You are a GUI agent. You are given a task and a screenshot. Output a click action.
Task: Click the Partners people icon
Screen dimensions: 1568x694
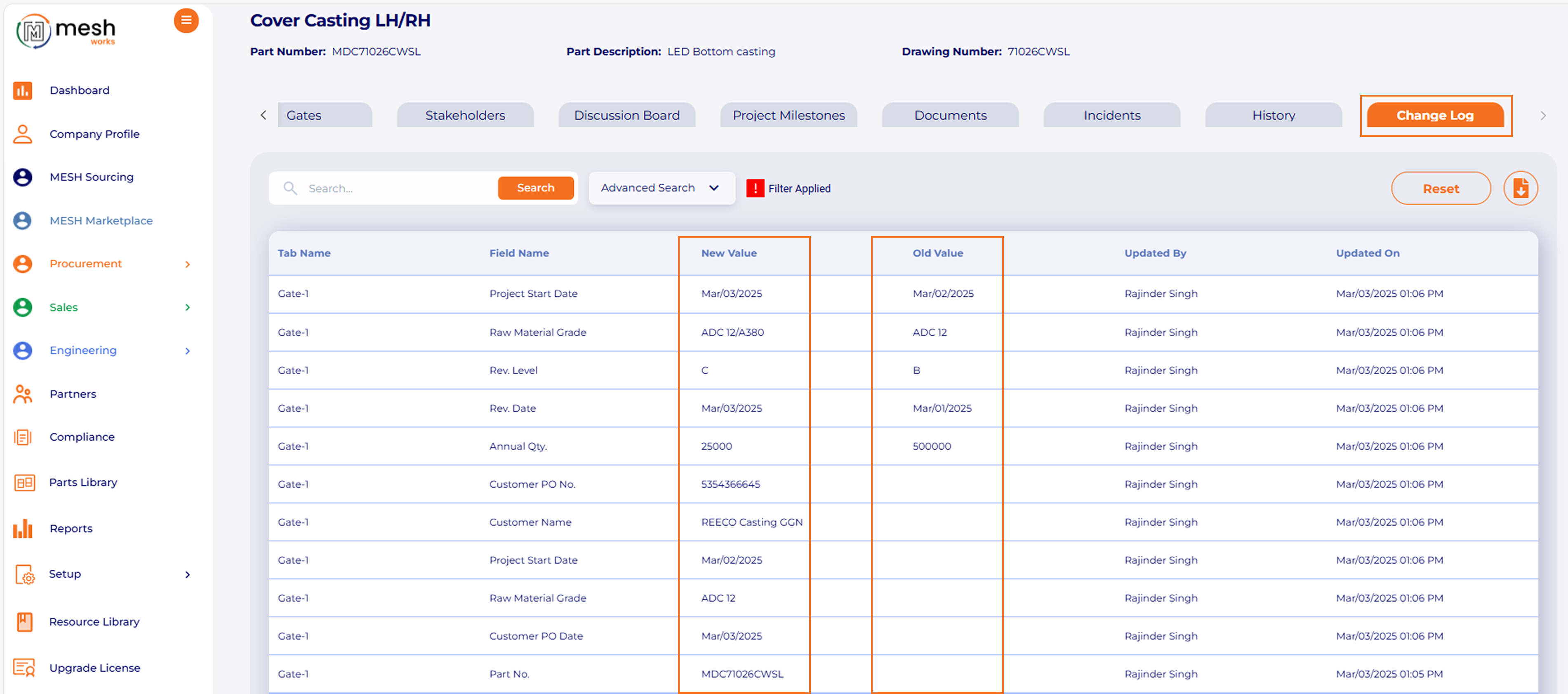[23, 394]
